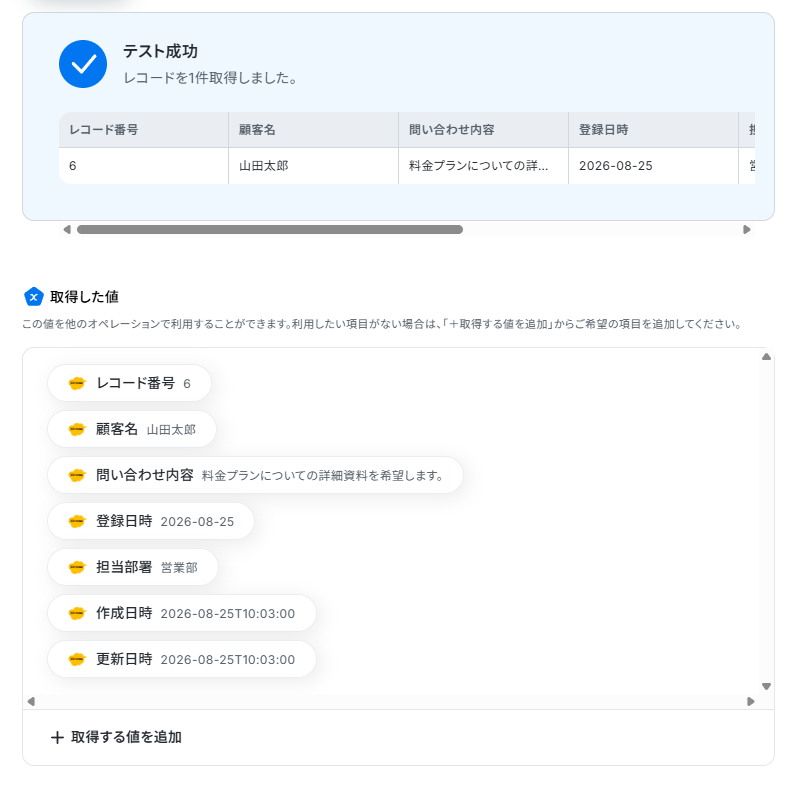
Task: Click the result table right scroll arrow
Action: [746, 230]
